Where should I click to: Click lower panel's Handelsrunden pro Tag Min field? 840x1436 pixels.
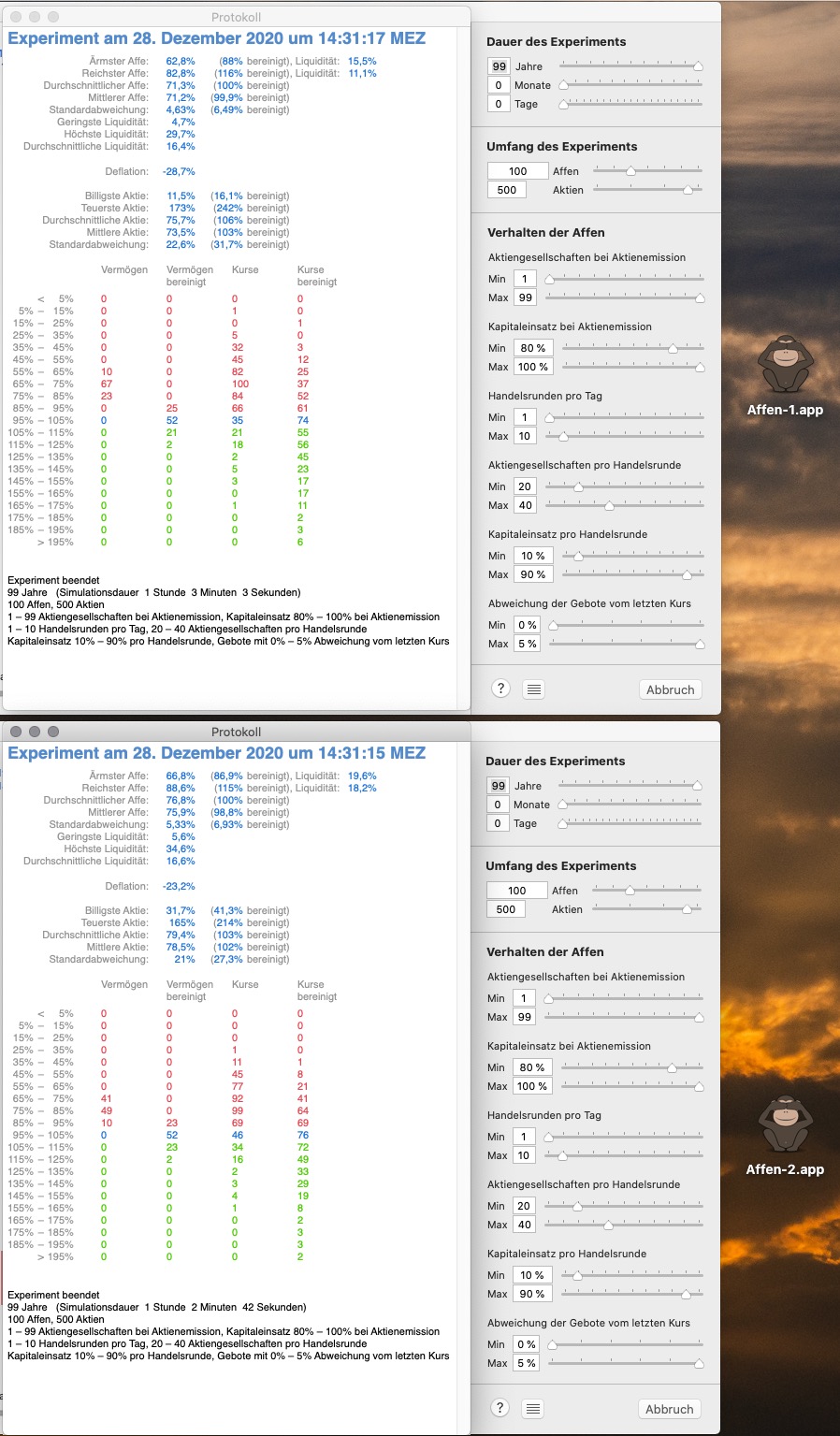tap(524, 1137)
